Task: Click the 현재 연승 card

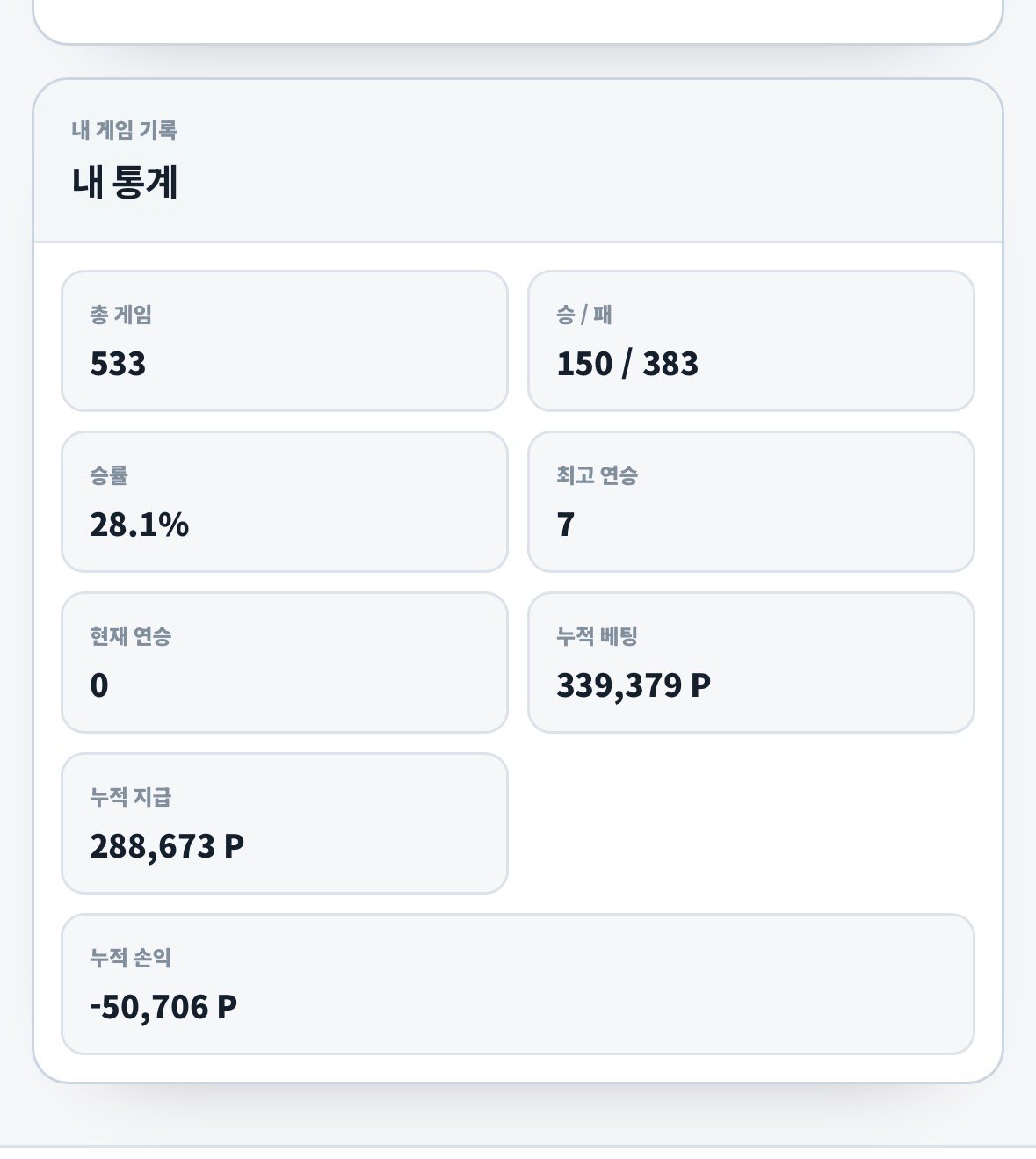Action: pyautogui.click(x=285, y=663)
